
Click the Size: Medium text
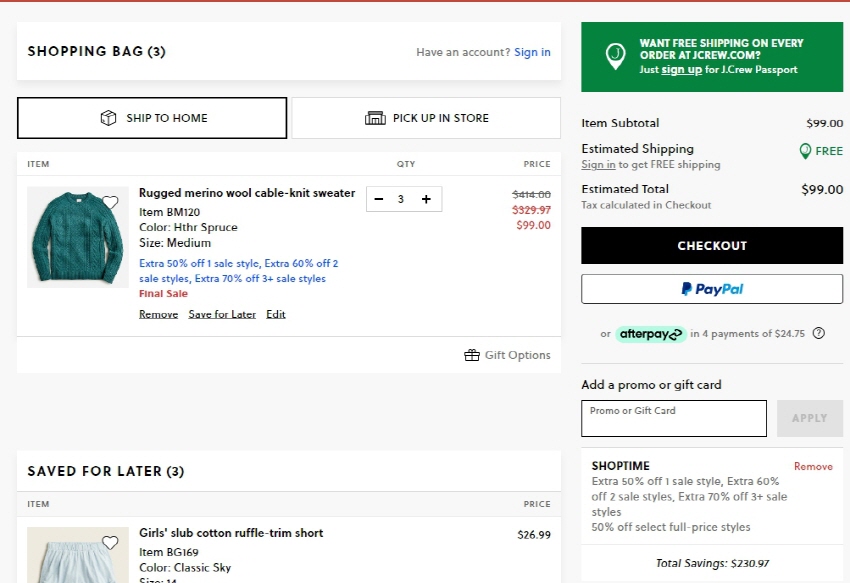pyautogui.click(x=175, y=243)
